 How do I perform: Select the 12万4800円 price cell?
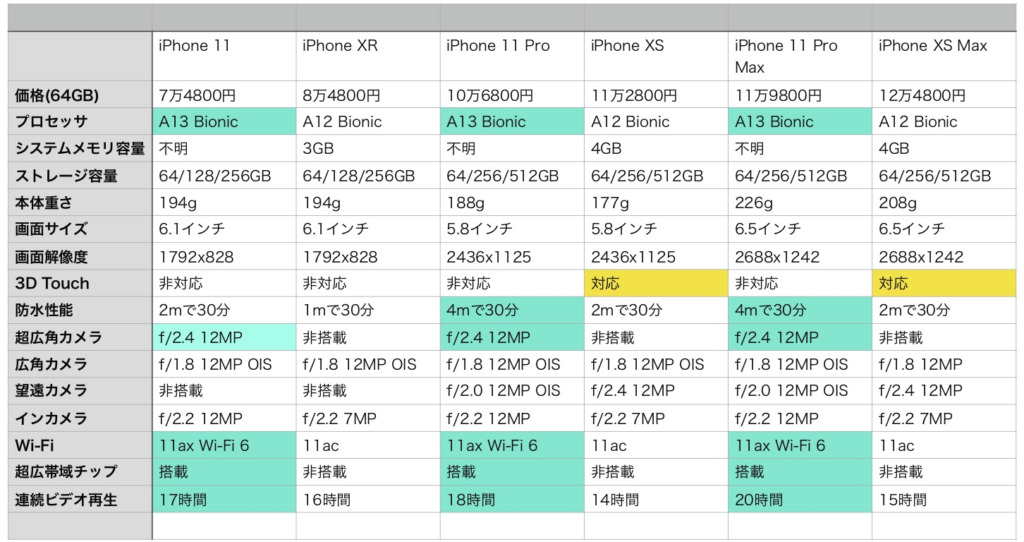click(x=944, y=95)
